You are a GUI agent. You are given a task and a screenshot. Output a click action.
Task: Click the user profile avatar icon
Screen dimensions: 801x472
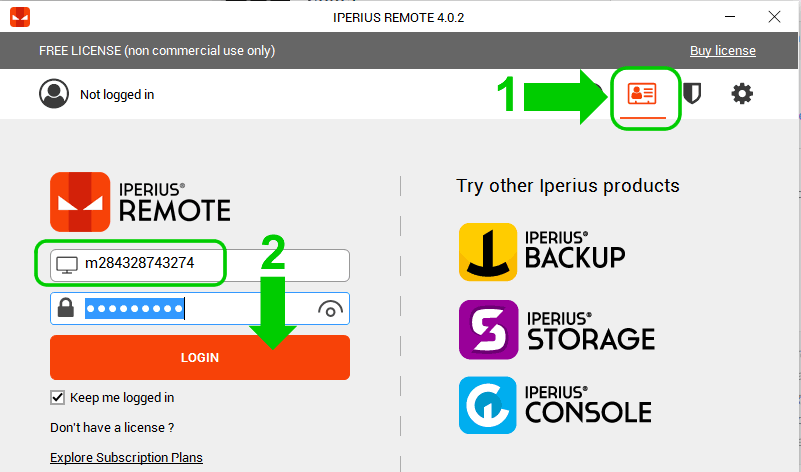pyautogui.click(x=54, y=93)
